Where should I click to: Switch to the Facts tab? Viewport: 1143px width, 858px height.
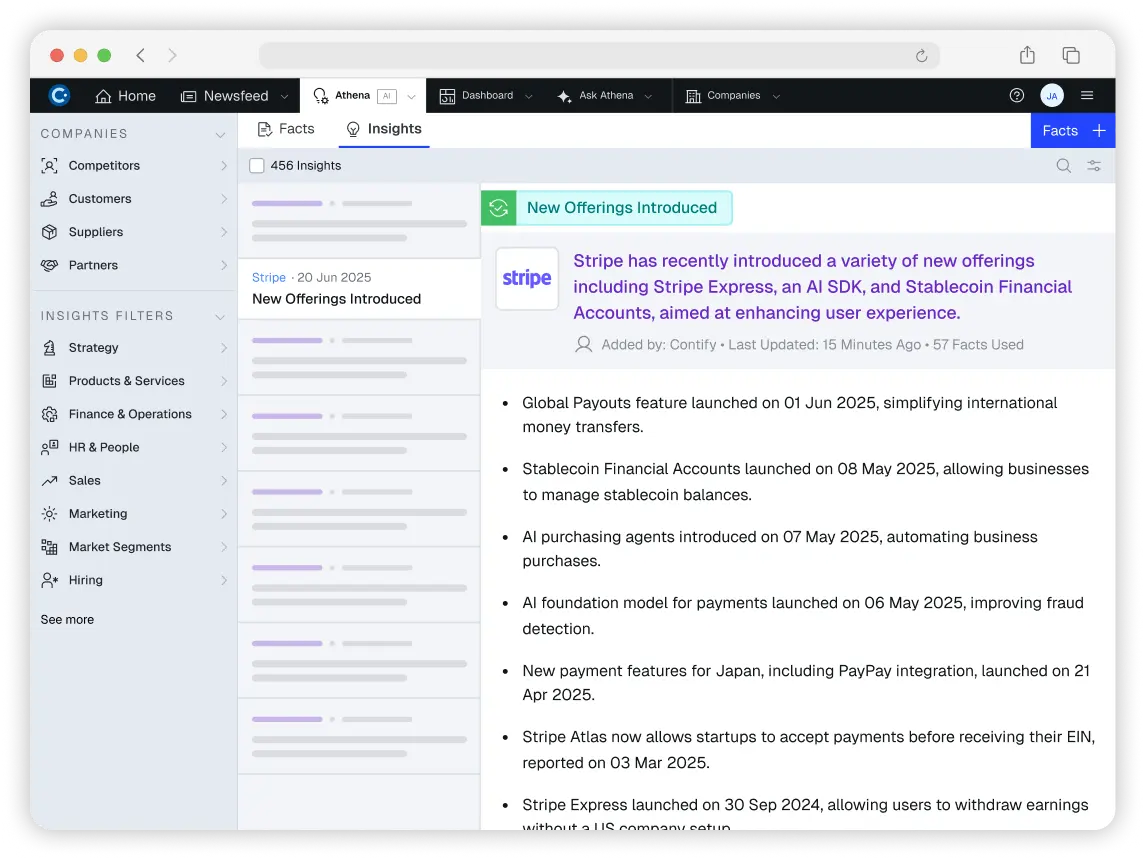[x=286, y=129]
